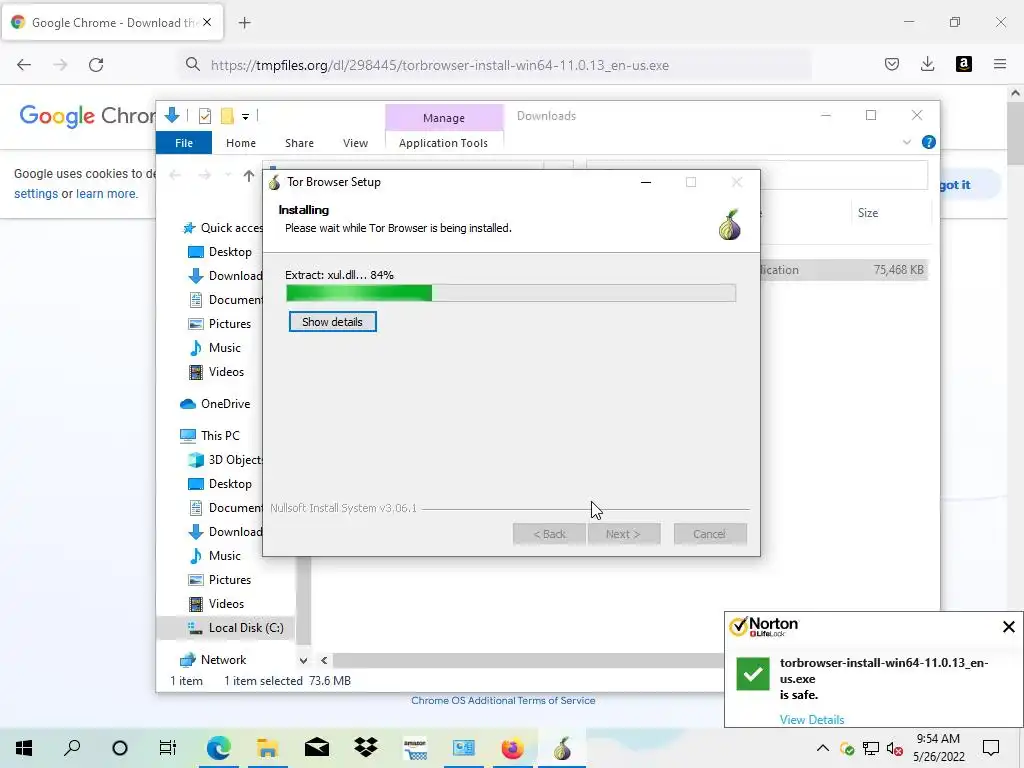Click the 75,468 KB file row
This screenshot has height=768, width=1024.
(844, 270)
